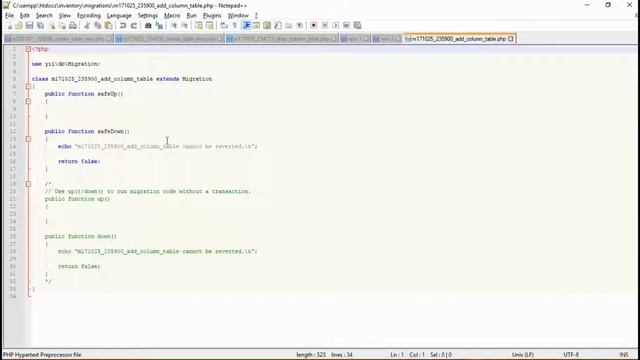The image size is (640, 360).
Task: Toggle the Document Map panel
Action: click(267, 26)
